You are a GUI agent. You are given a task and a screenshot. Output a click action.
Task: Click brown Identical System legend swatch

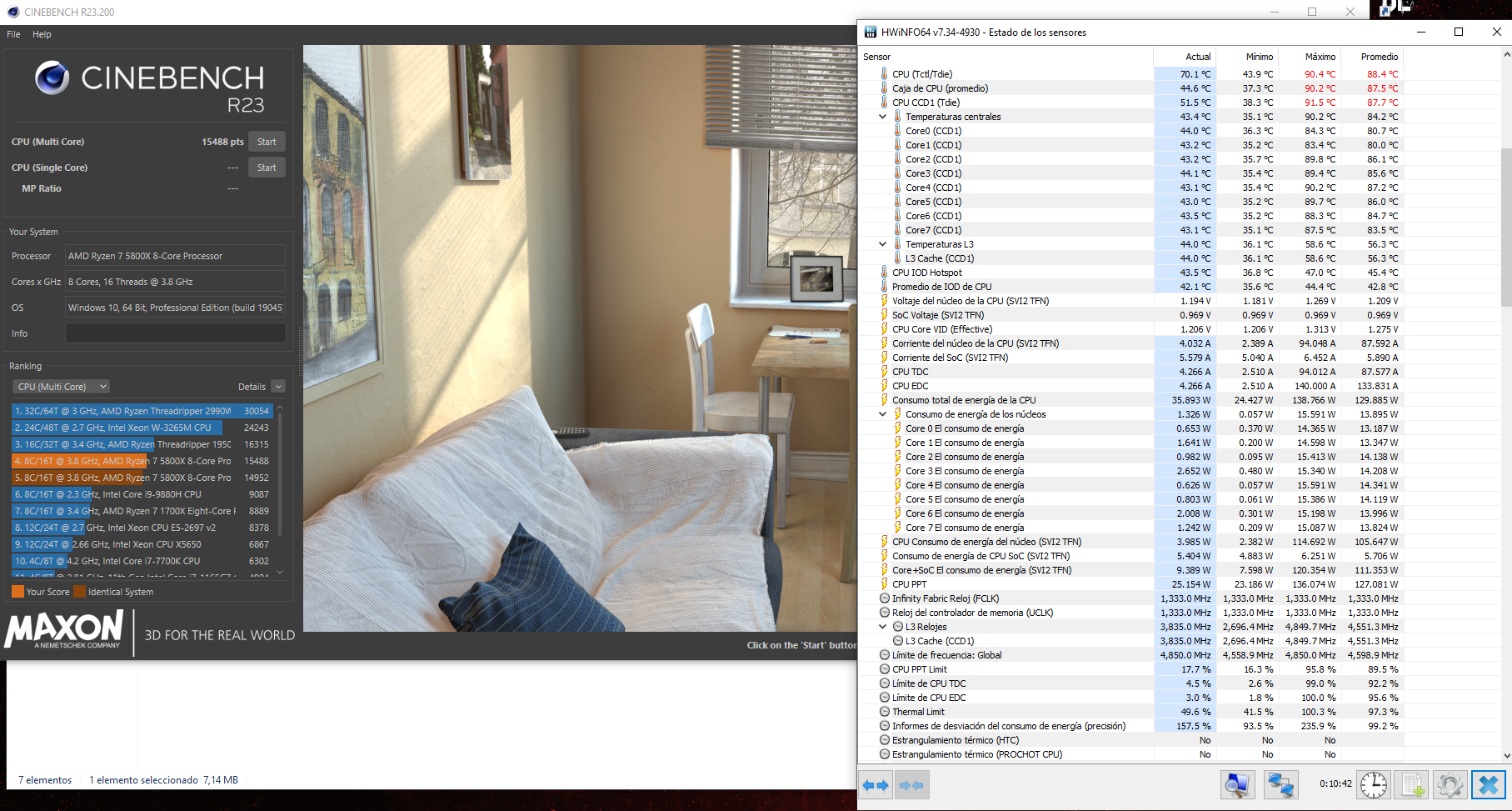coord(79,592)
